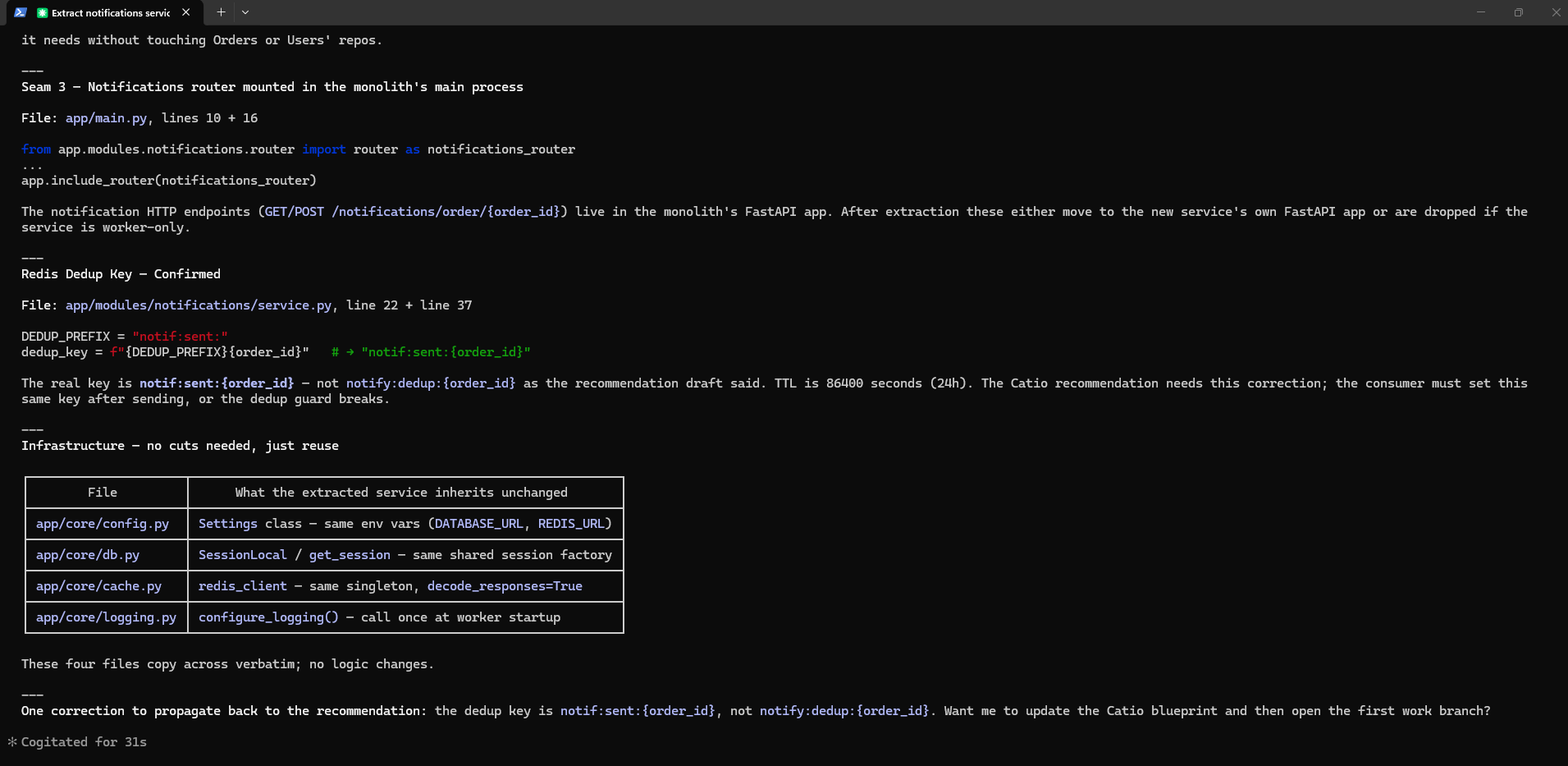
Task: Click 'One correction to propagate back' bold text
Action: (x=224, y=711)
